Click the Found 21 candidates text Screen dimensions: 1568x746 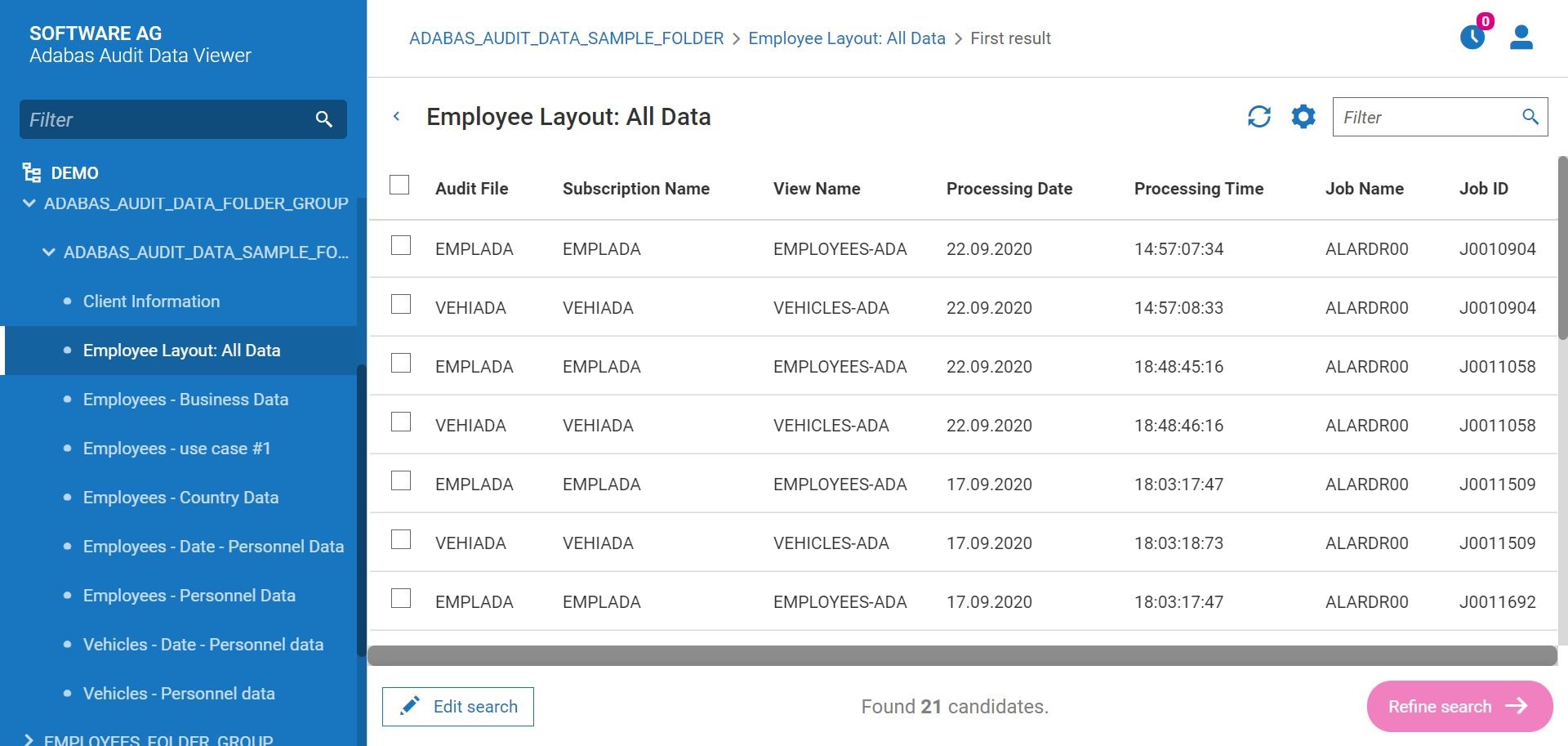tap(955, 707)
